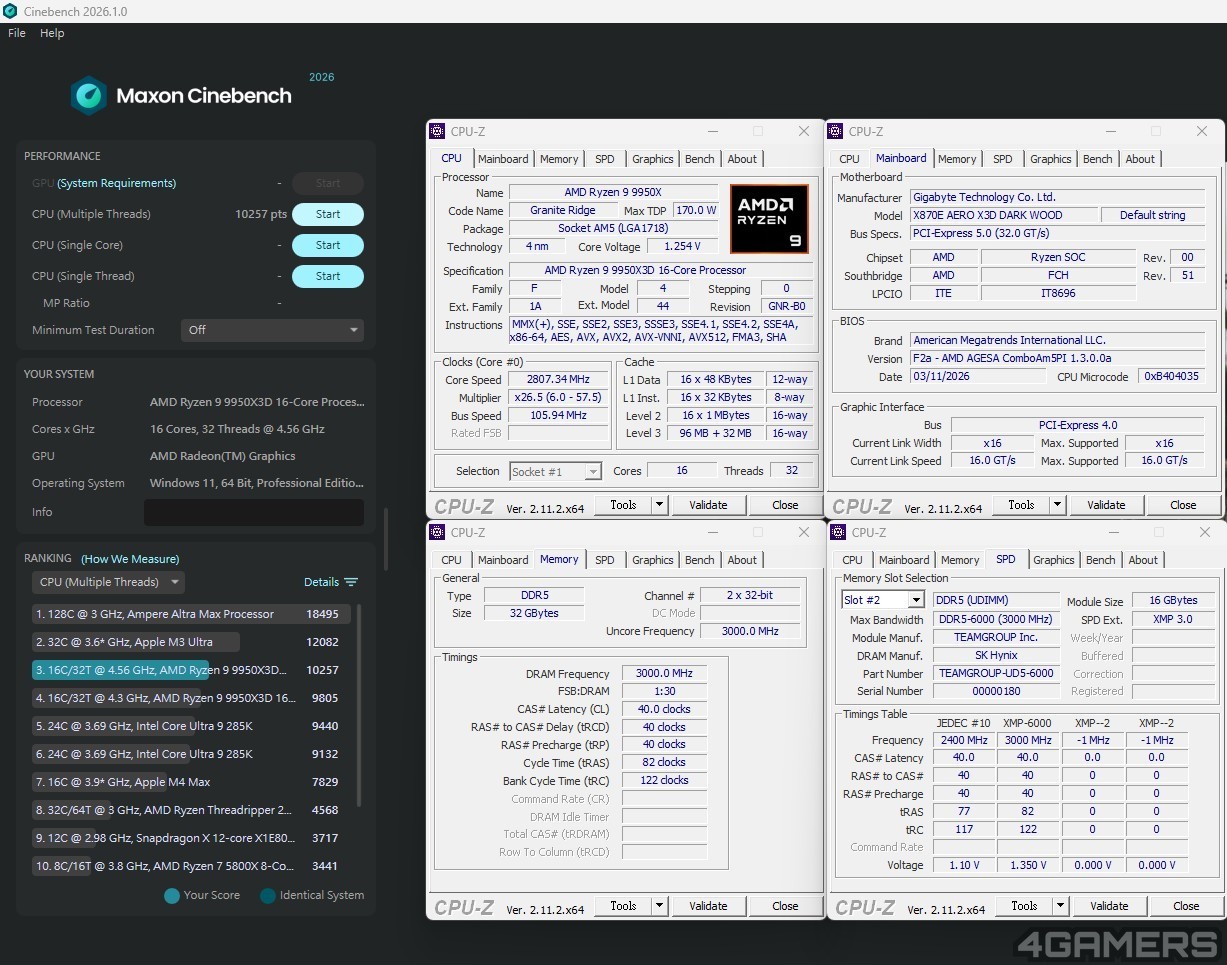
Task: Start the CPU Multiple Threads test
Action: coord(328,214)
